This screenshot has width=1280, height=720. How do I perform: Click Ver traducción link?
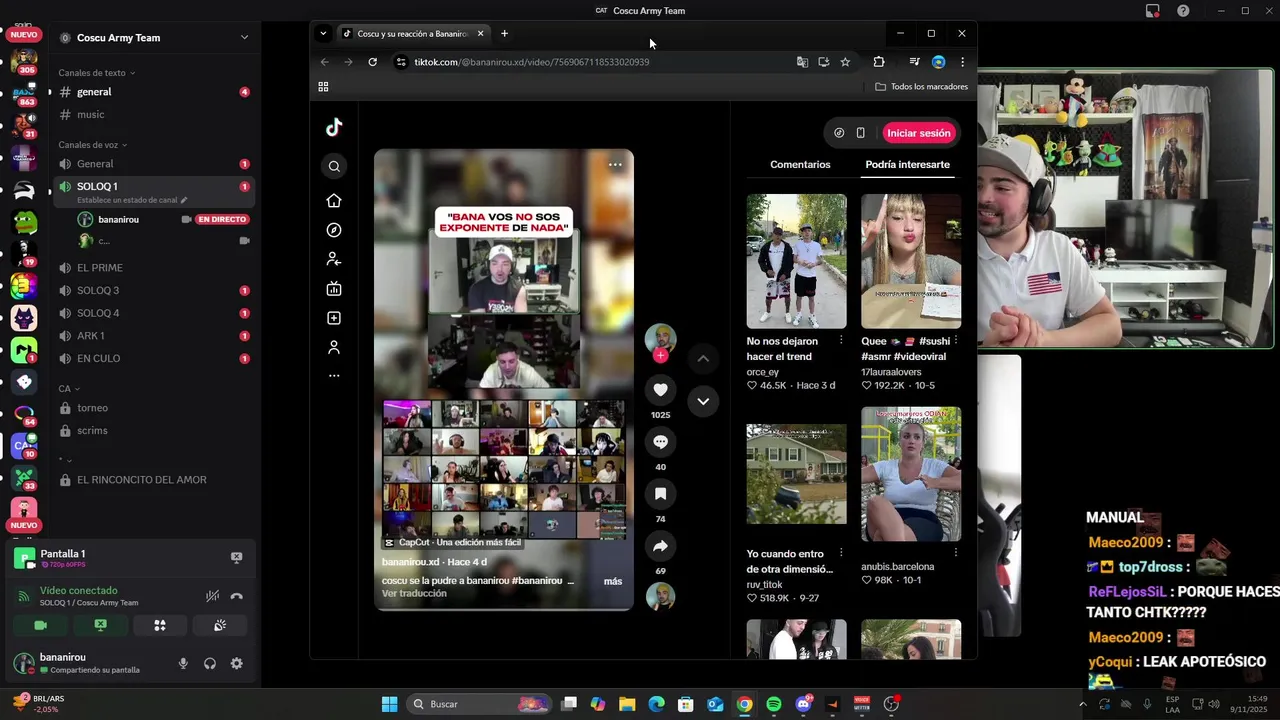click(414, 593)
